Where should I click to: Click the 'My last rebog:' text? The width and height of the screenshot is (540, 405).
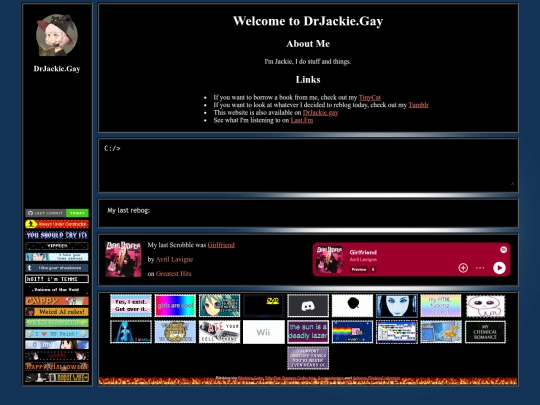tap(128, 210)
